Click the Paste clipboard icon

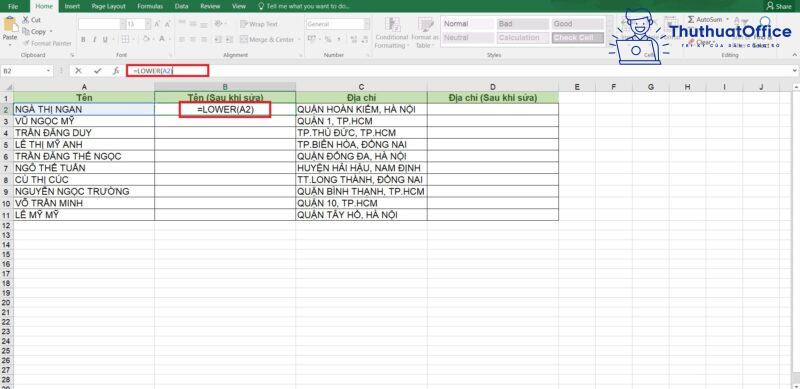[10, 25]
